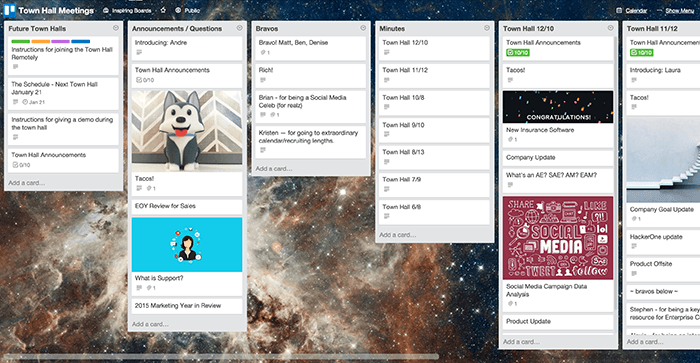
Task: Click the Jan 21 due date badge
Action: coord(34,102)
